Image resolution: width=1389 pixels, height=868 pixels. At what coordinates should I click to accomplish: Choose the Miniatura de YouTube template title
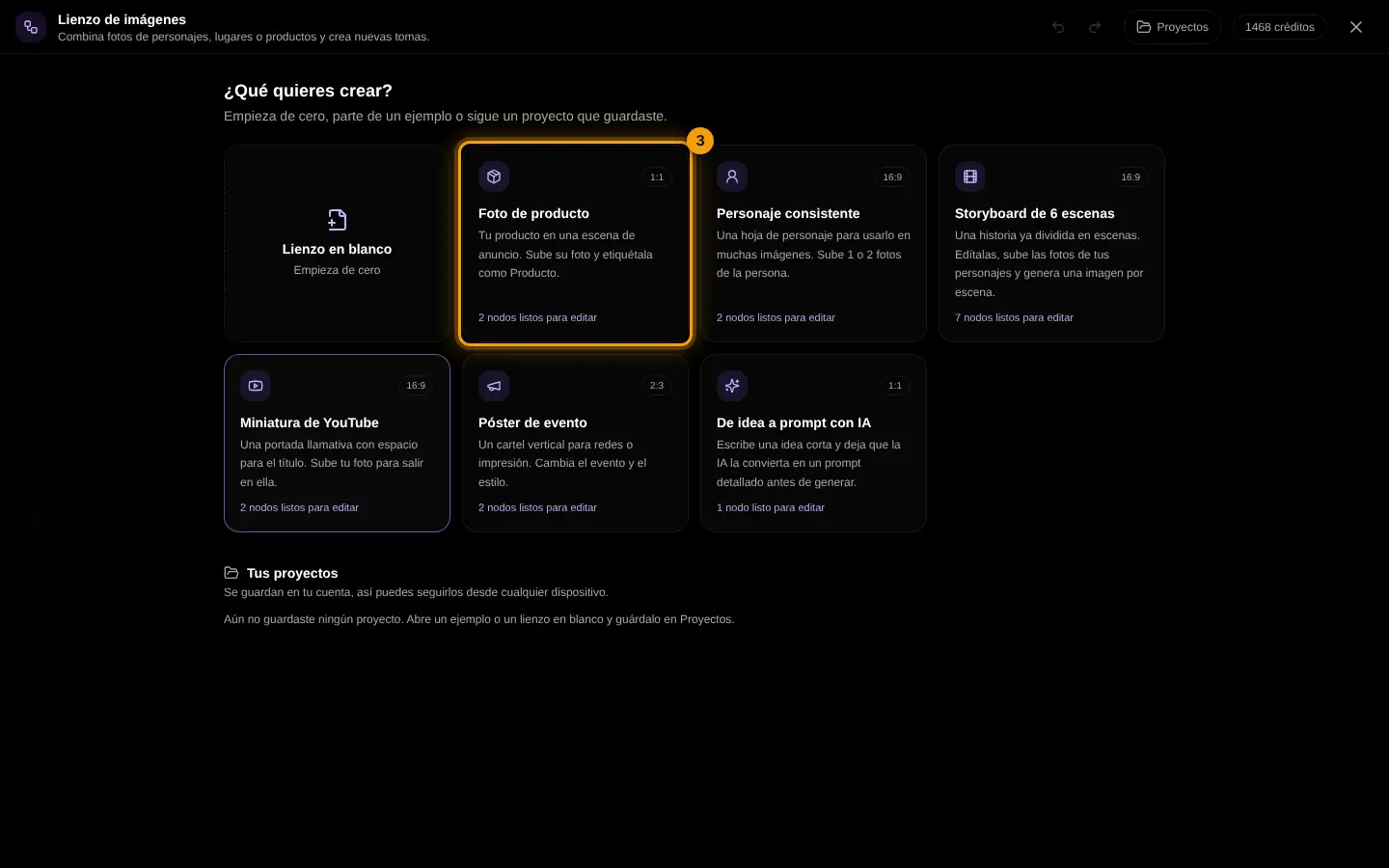coord(310,422)
